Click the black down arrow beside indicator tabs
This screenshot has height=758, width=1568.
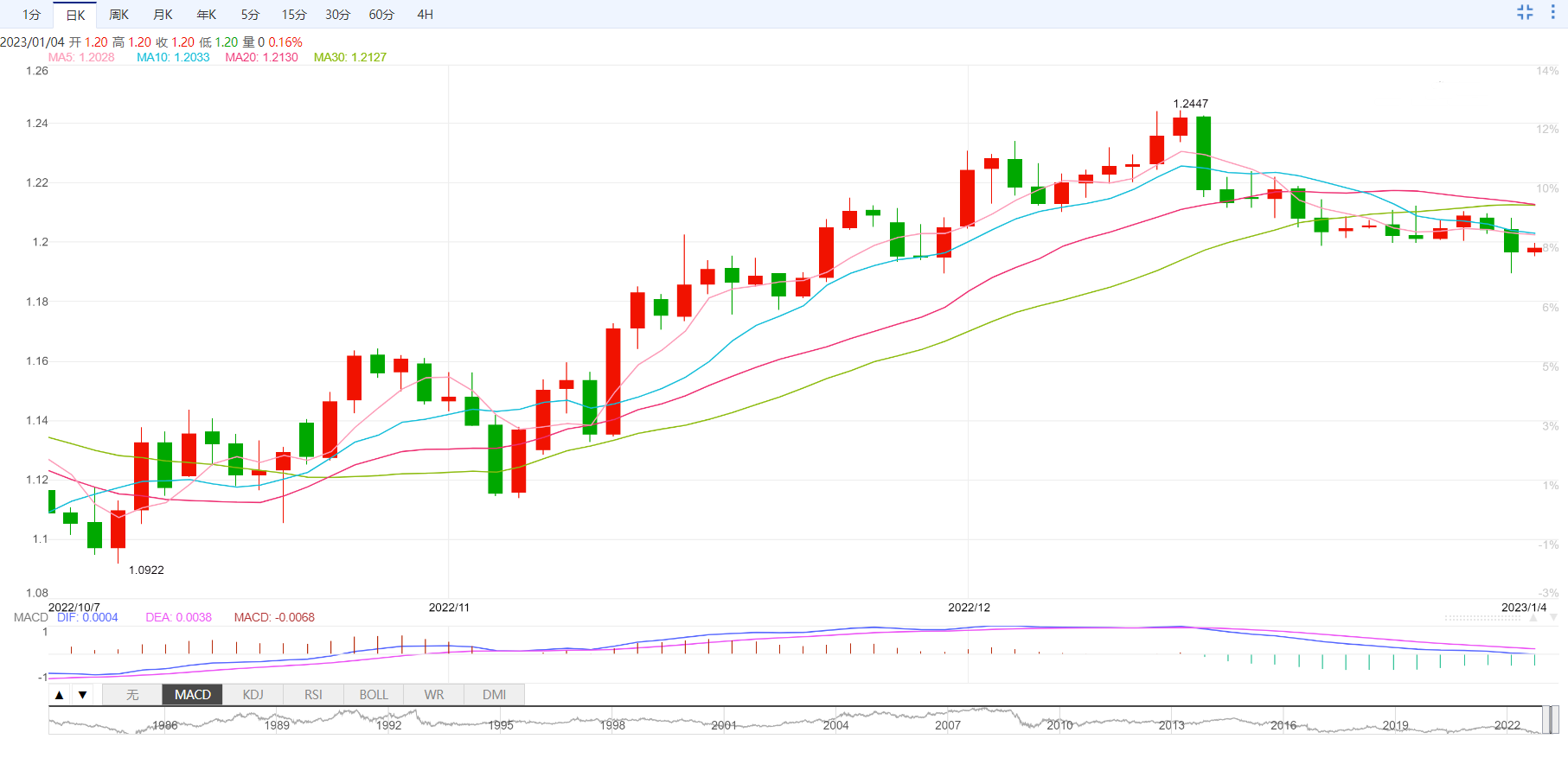tap(83, 695)
